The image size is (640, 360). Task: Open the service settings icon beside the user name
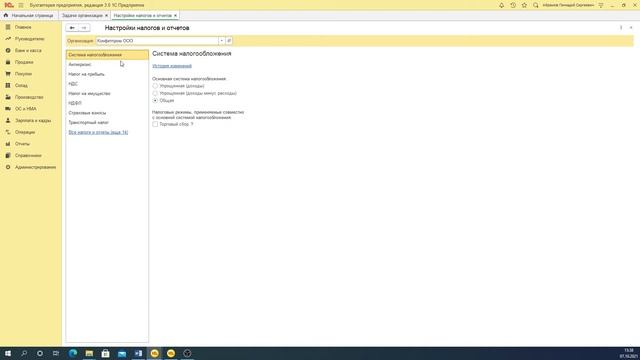point(601,5)
